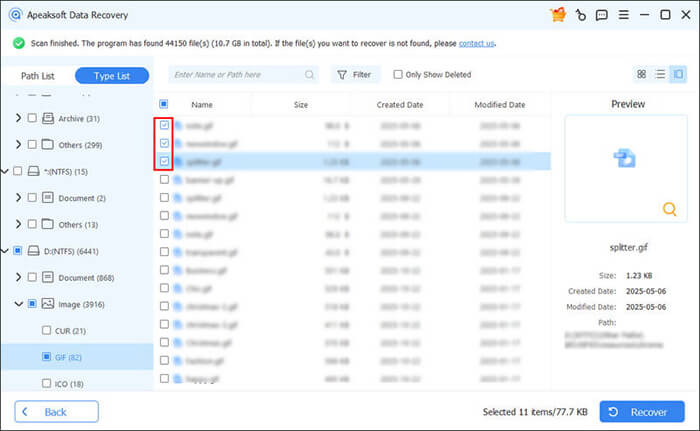700x431 pixels.
Task: Sort by the Name column header
Action: pyautogui.click(x=202, y=105)
